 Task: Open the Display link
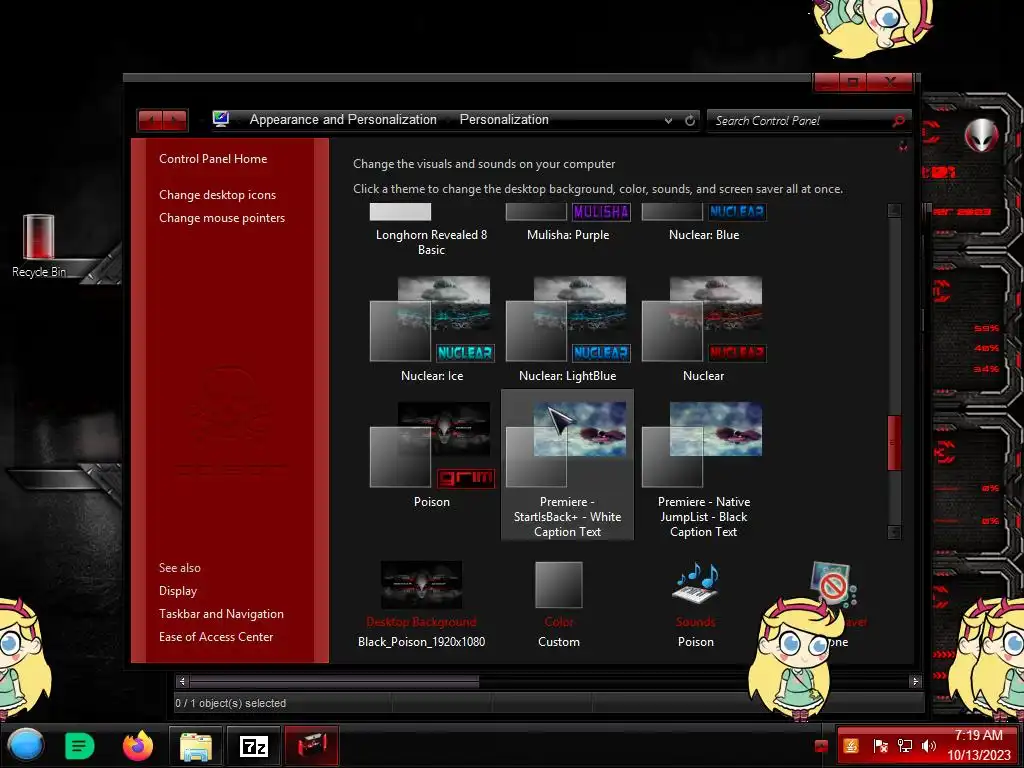178,590
